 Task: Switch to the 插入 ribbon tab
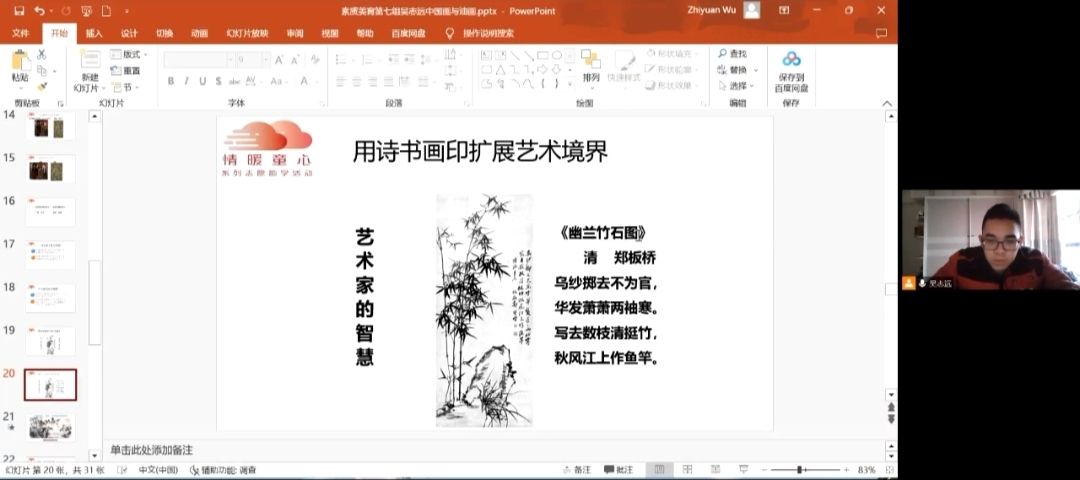94,33
